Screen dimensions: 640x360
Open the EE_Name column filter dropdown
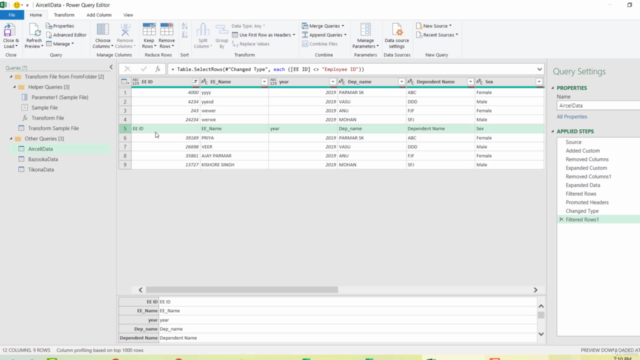pos(264,82)
